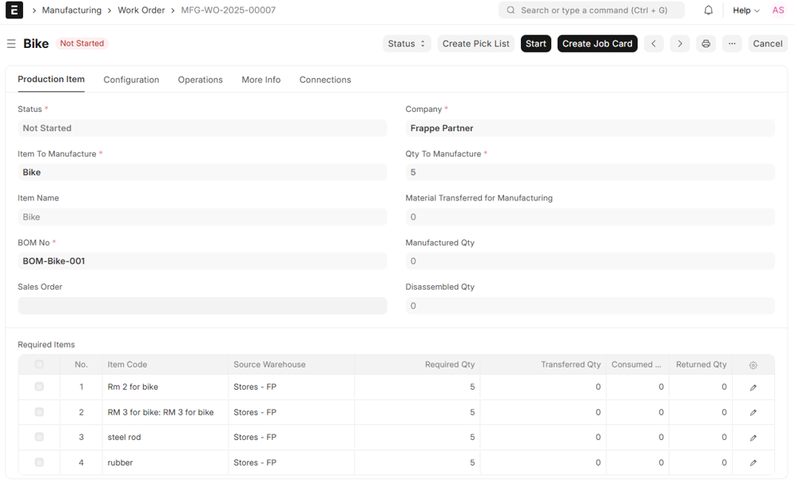Open the three-dots more actions menu
The image size is (795, 488).
[732, 44]
